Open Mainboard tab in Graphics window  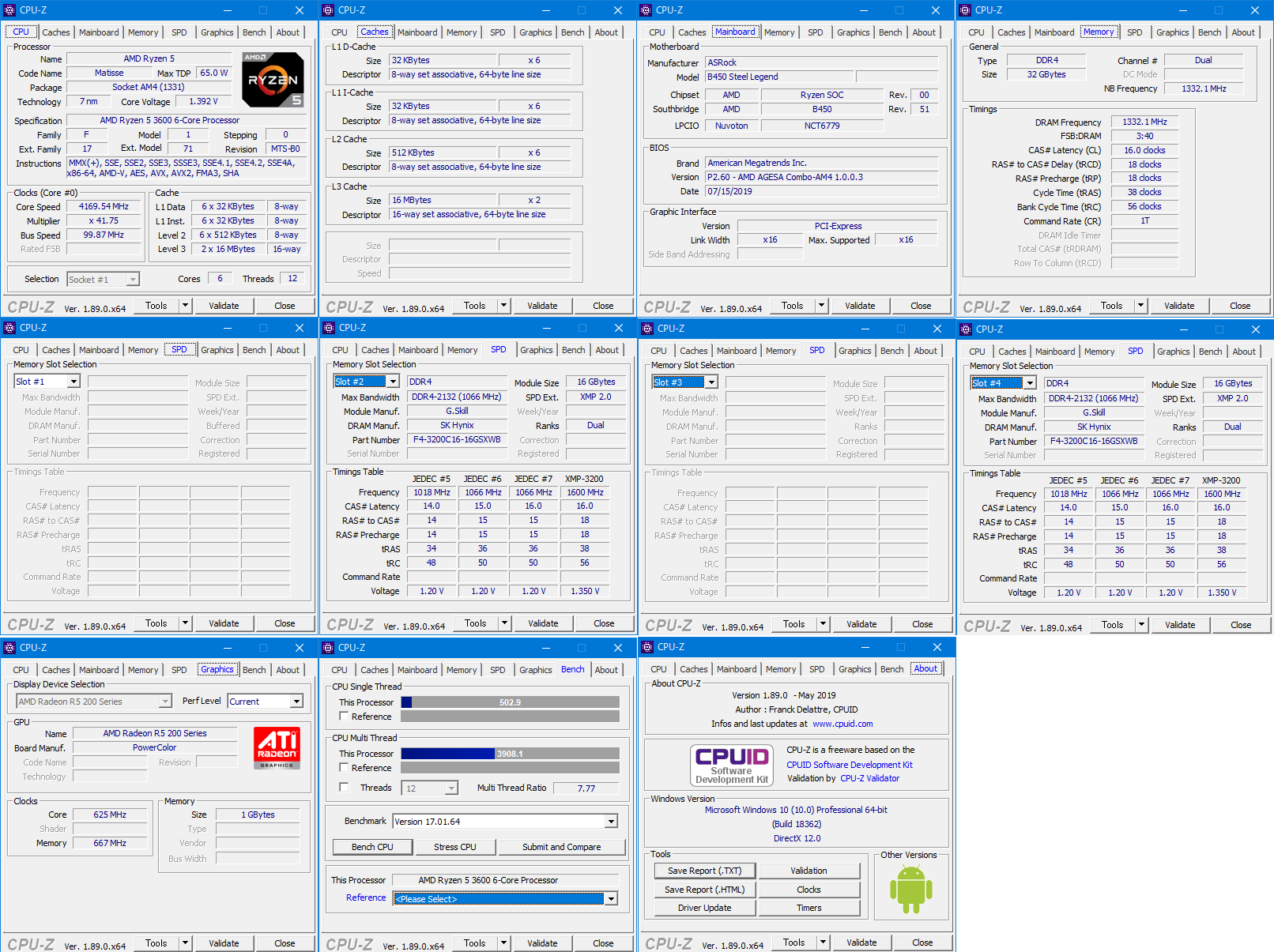click(99, 670)
